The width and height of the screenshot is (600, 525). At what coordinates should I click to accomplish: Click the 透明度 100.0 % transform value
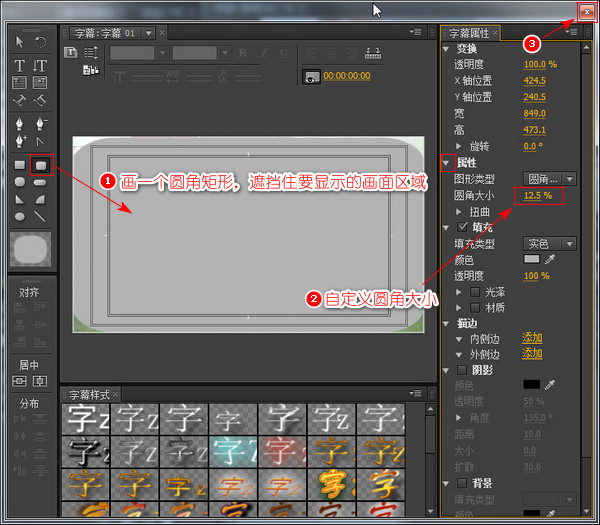[x=540, y=64]
